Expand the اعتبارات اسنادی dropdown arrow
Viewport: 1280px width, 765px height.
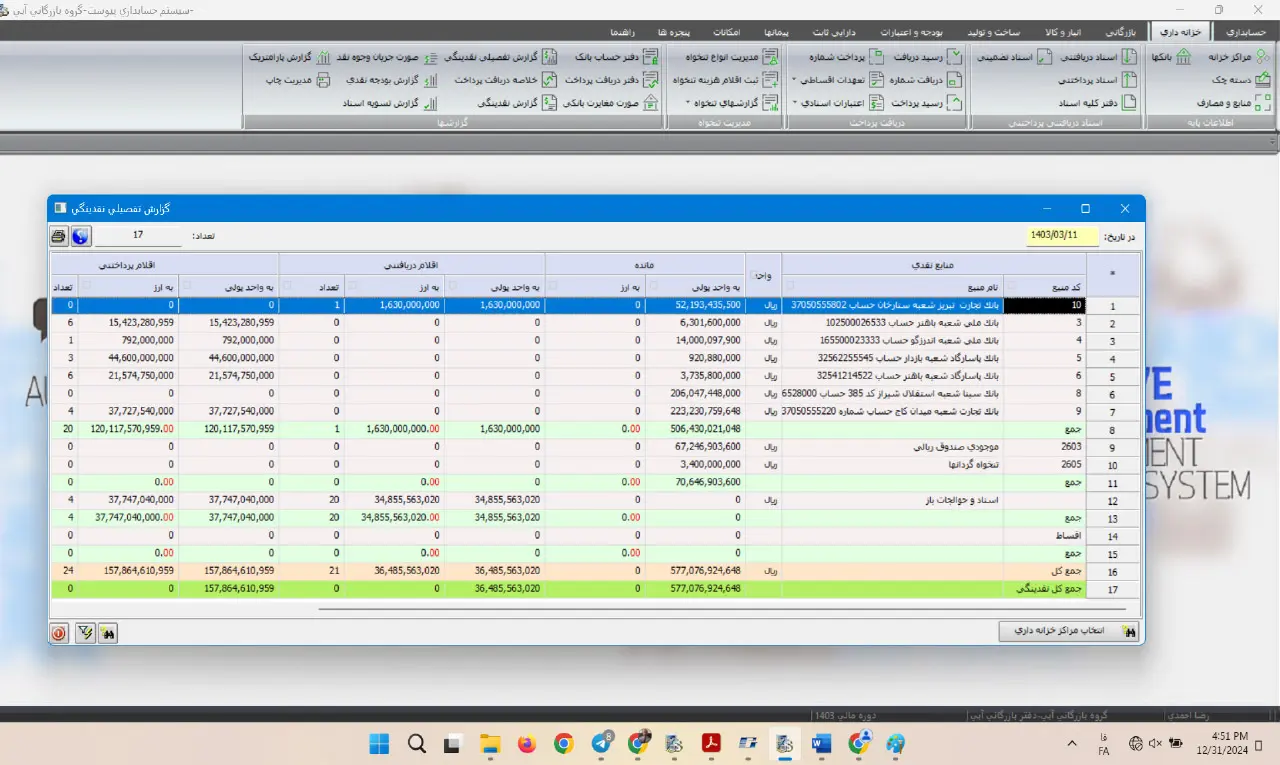point(794,103)
